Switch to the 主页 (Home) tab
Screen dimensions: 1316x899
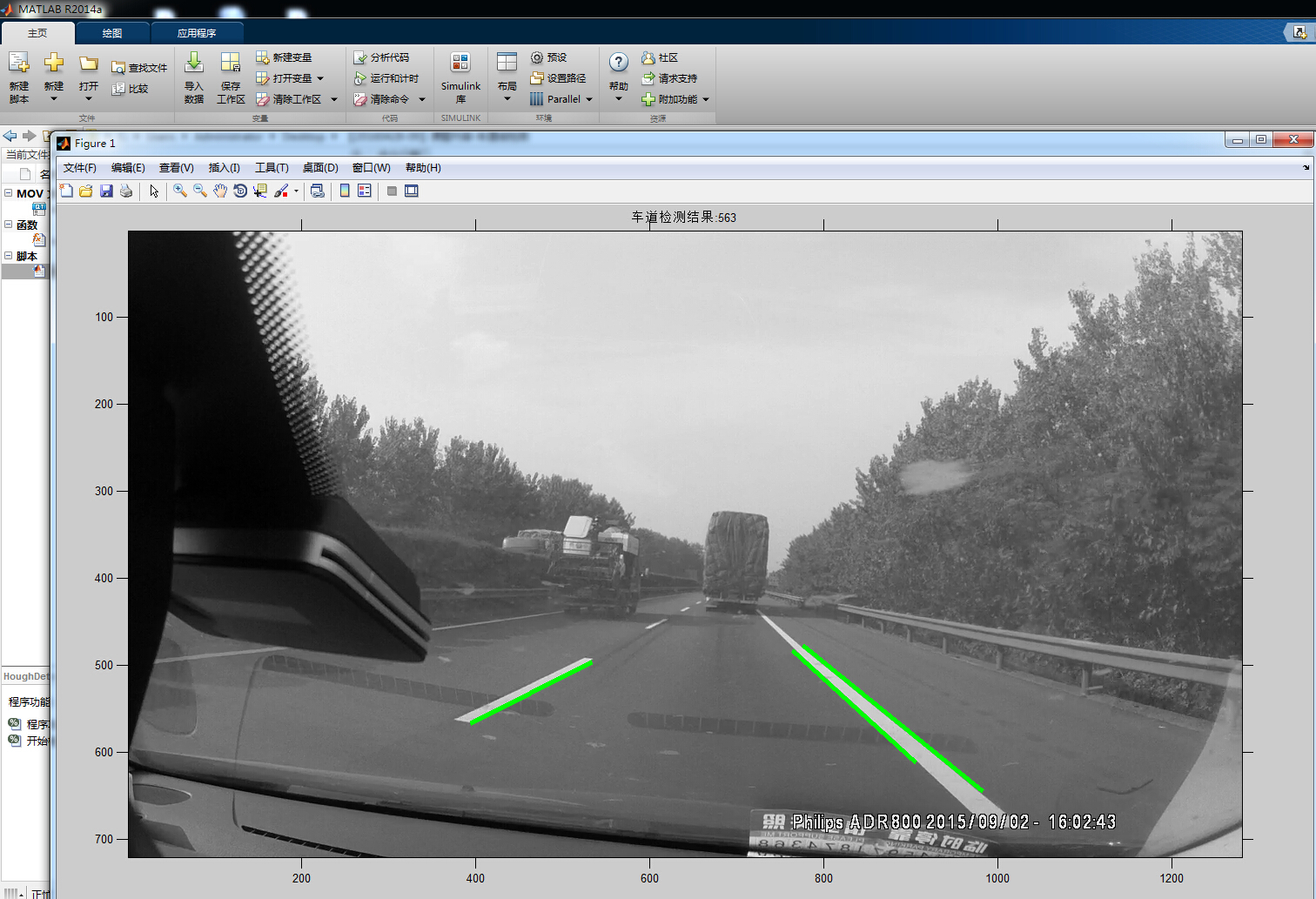[37, 33]
